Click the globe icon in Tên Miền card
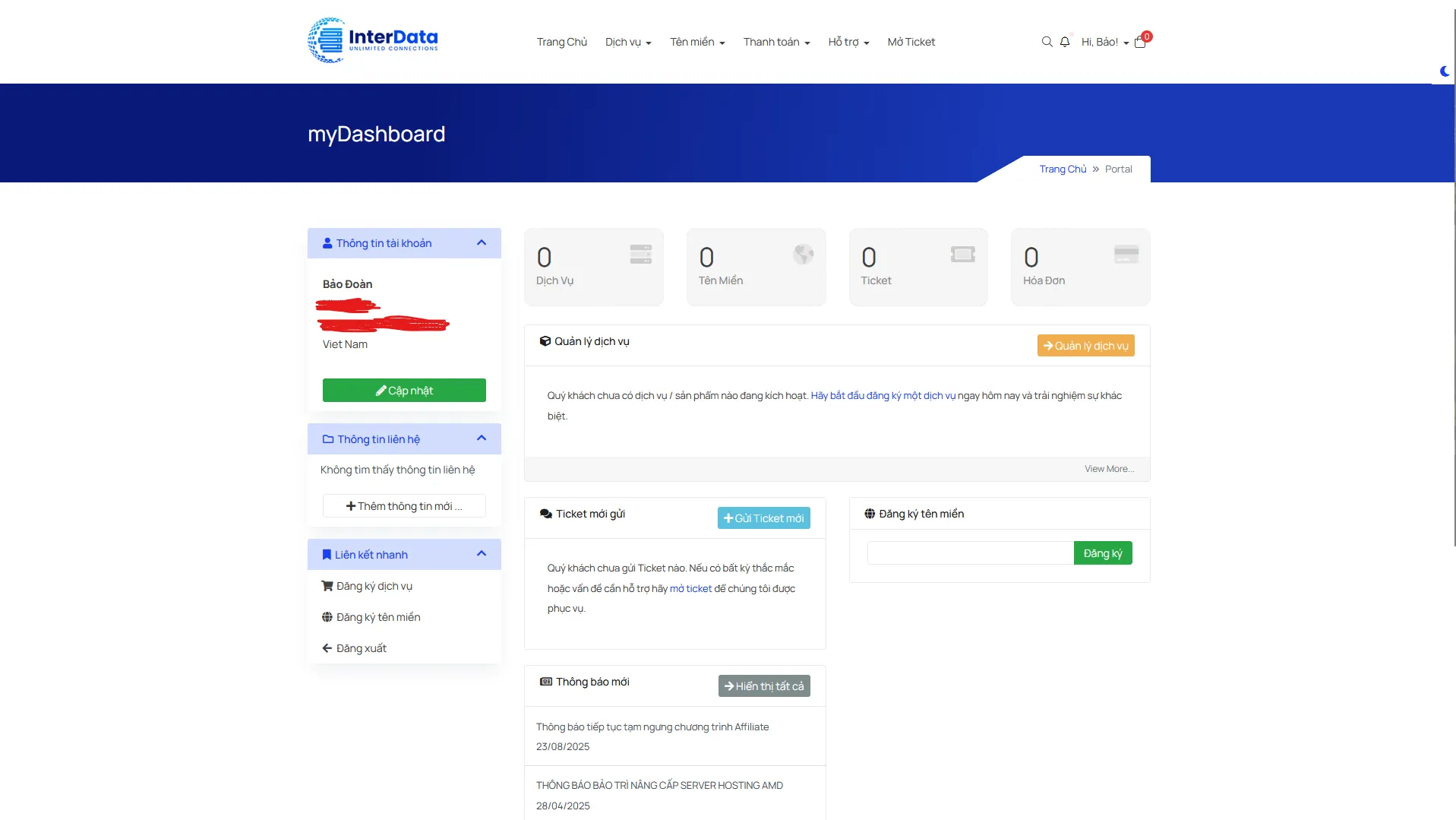Image resolution: width=1456 pixels, height=820 pixels. click(x=804, y=255)
